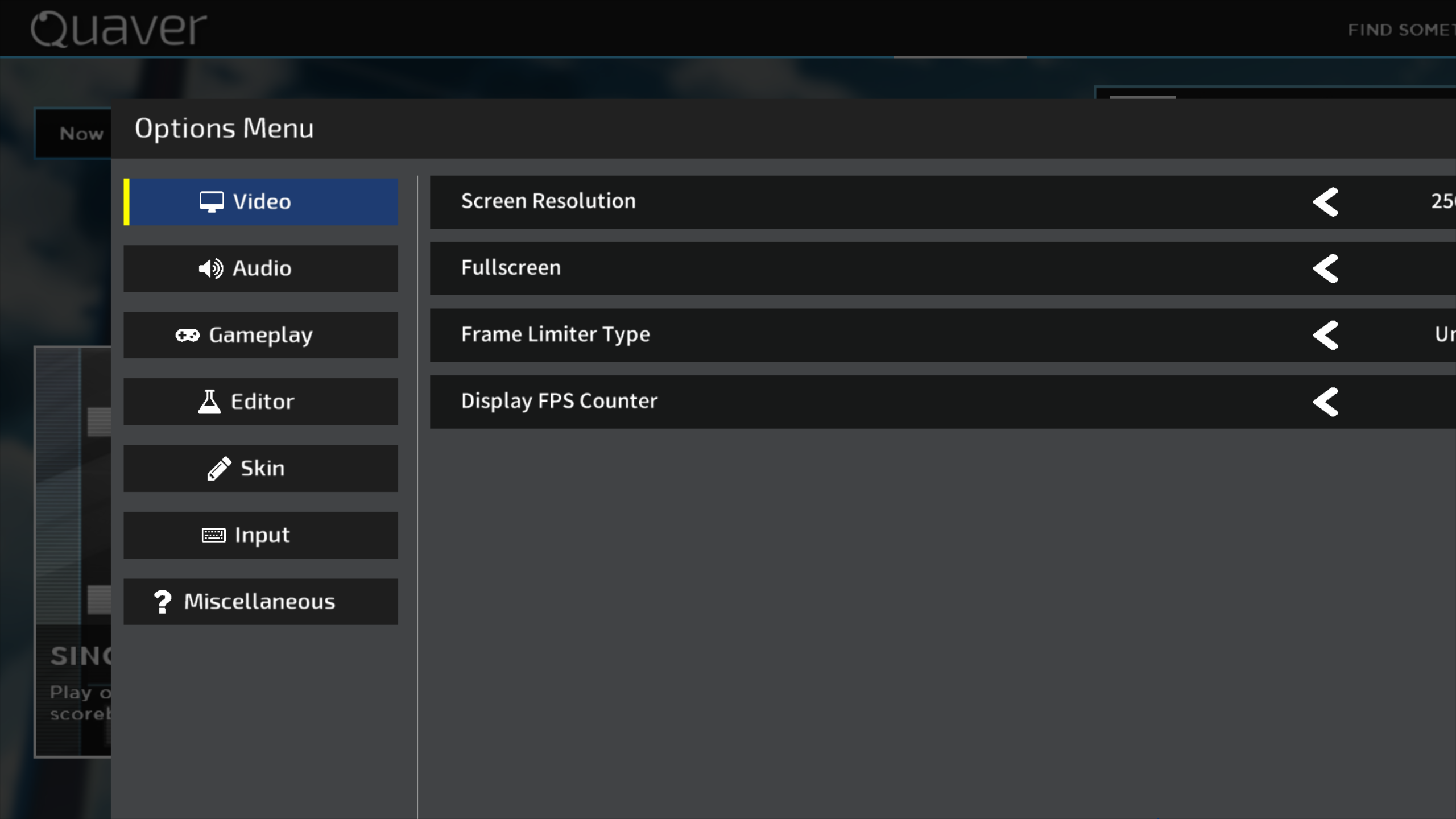Select the monitor icon for Video settings
1456x819 pixels.
click(x=210, y=201)
